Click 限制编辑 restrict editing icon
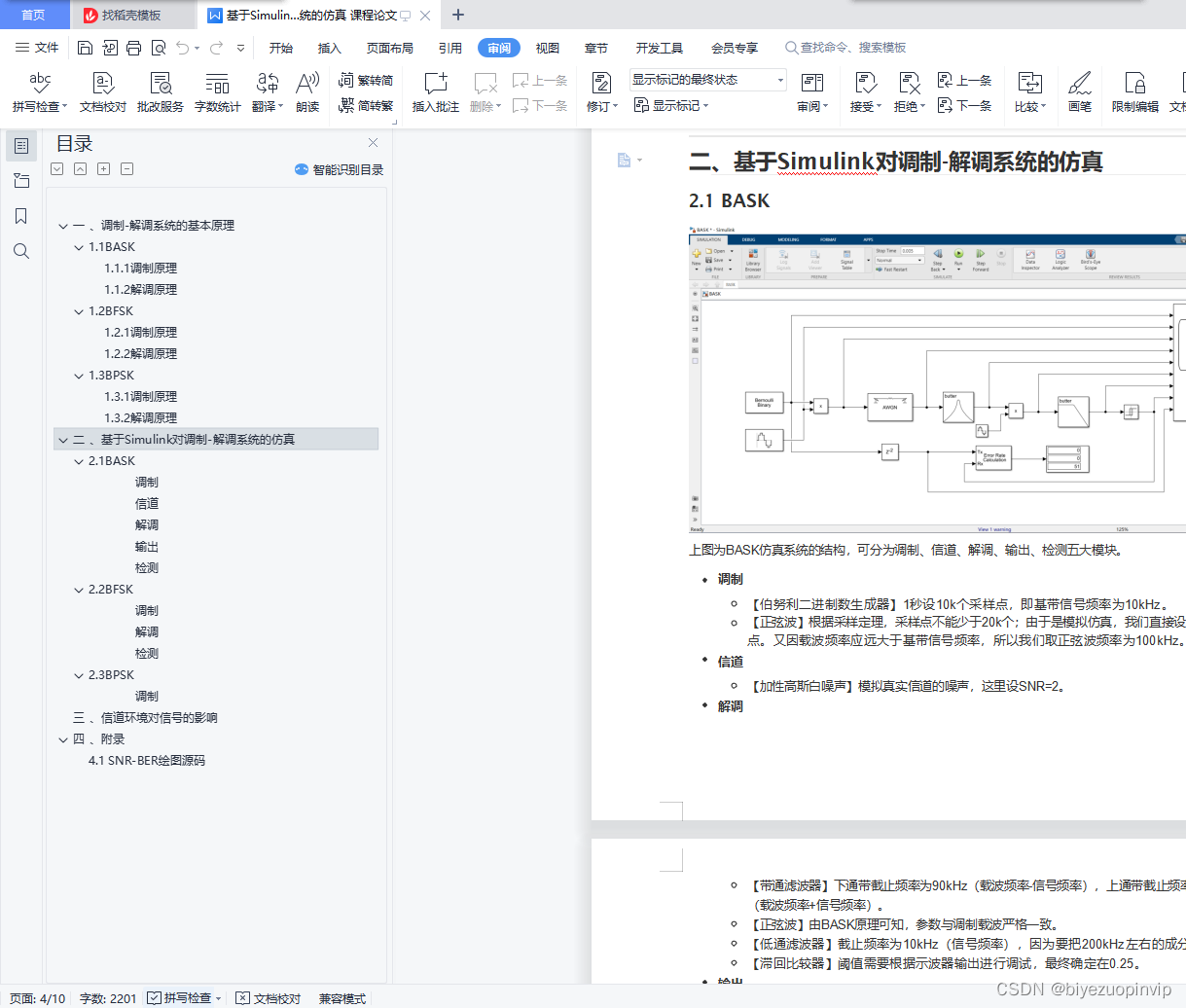The width and height of the screenshot is (1186, 1008). coord(1134,92)
